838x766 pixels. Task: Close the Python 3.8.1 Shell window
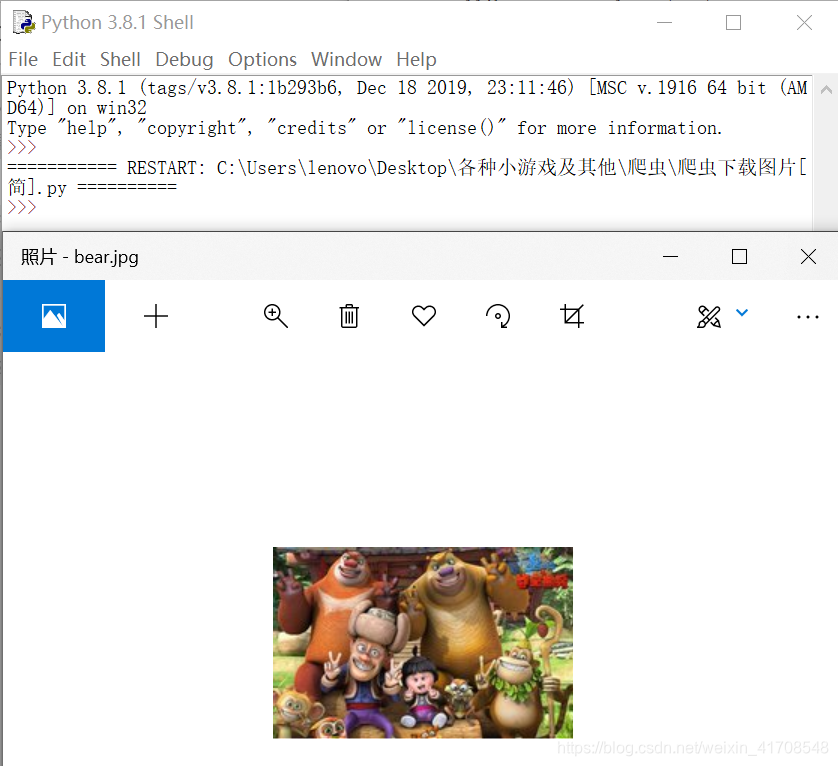point(804,22)
